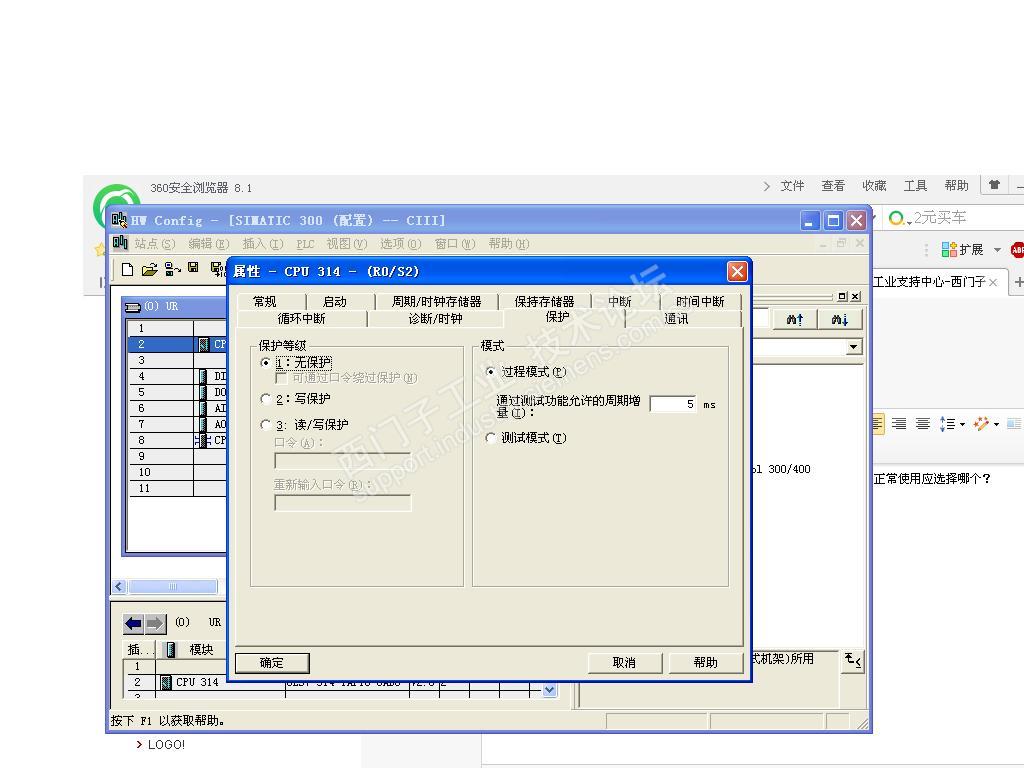
Task: Switch to the 常规 general tab
Action: 265,302
